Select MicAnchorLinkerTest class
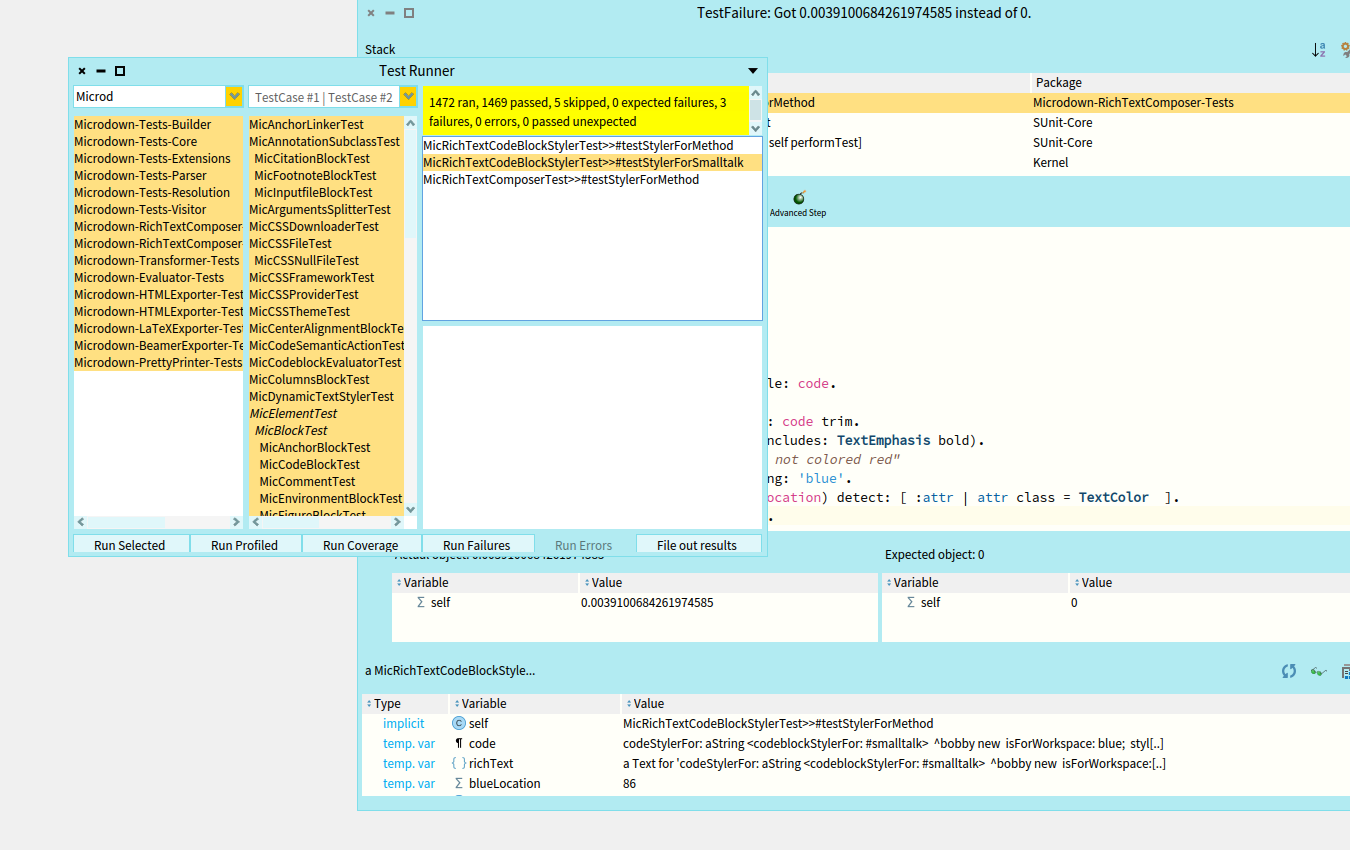 326,124
